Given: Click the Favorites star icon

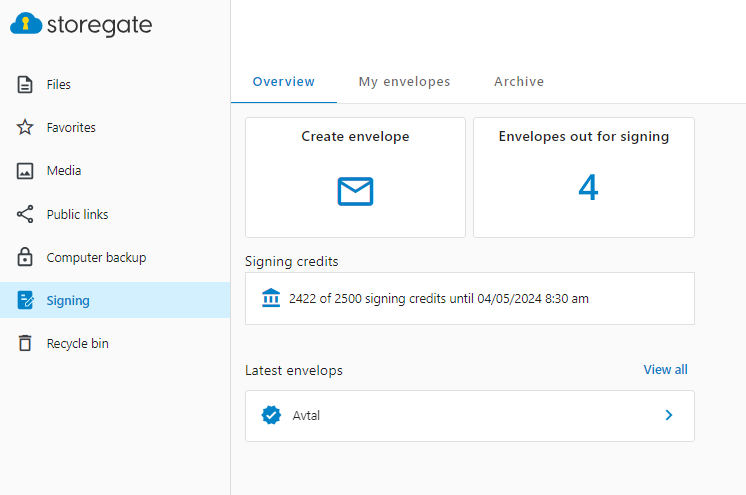Looking at the screenshot, I should click(25, 127).
